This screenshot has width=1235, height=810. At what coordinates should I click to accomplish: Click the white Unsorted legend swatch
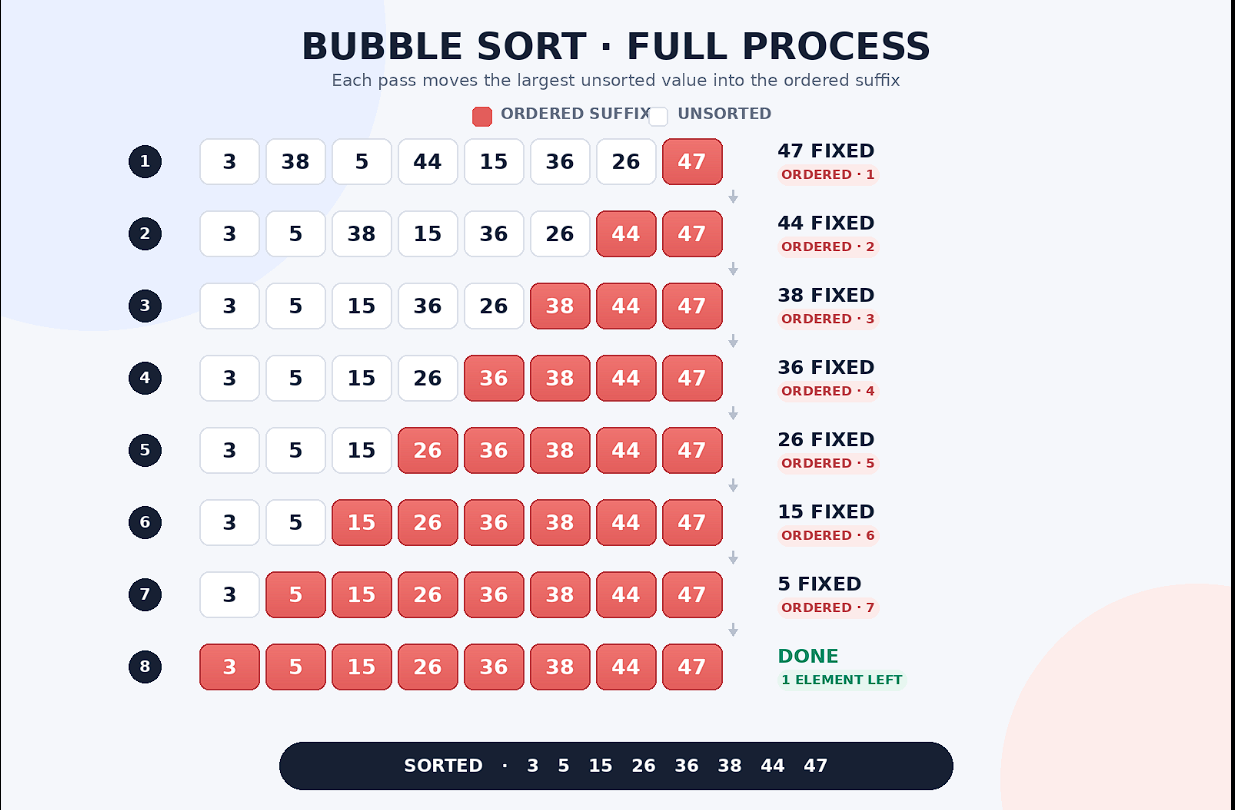658,116
